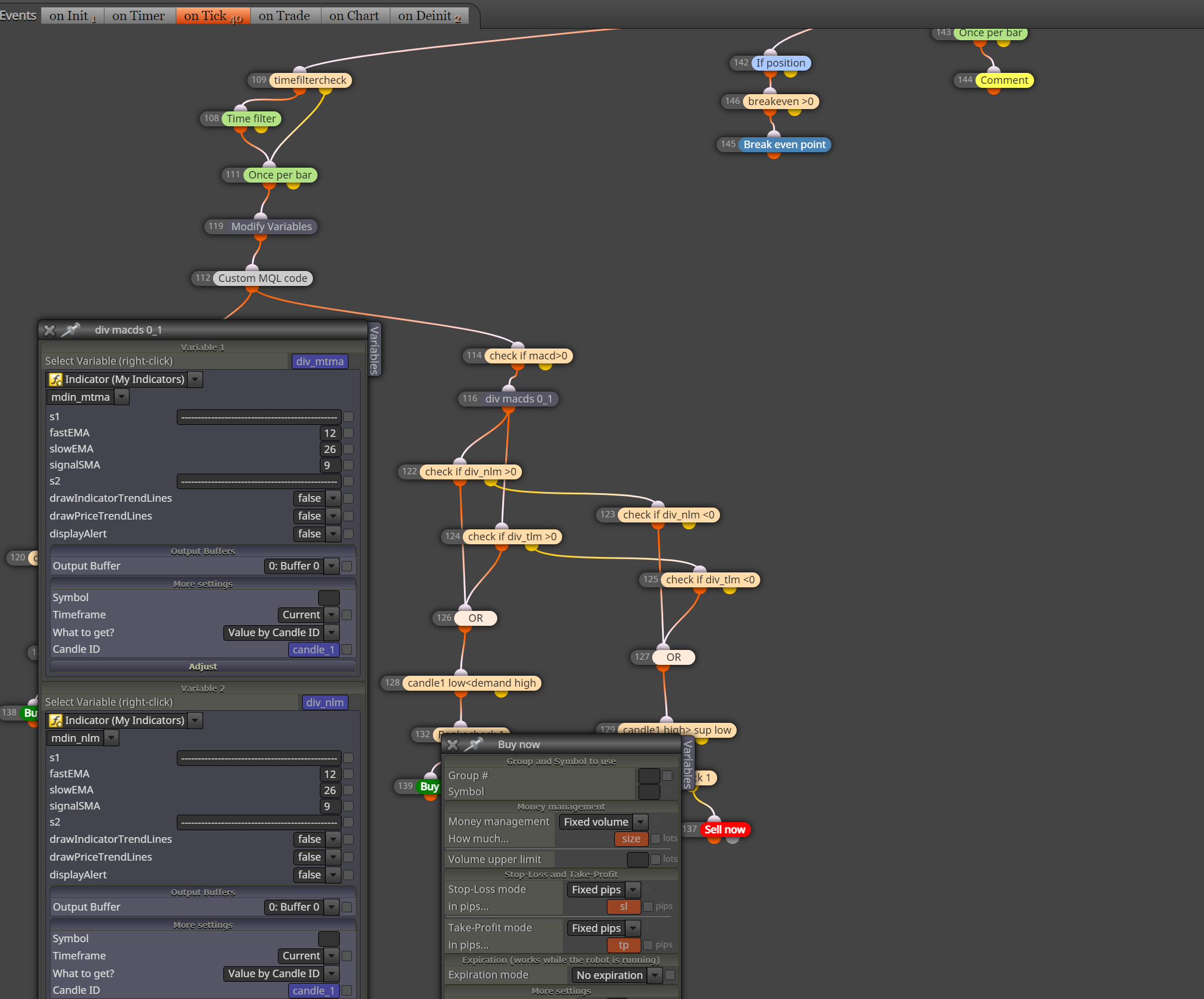Switch to the on Timer tab

(138, 16)
